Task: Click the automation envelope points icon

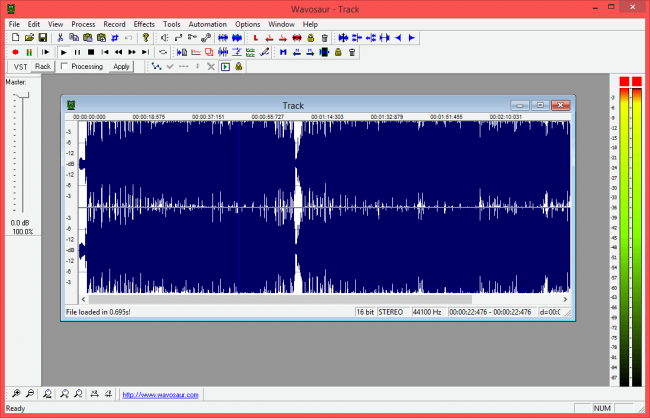Action: point(156,66)
